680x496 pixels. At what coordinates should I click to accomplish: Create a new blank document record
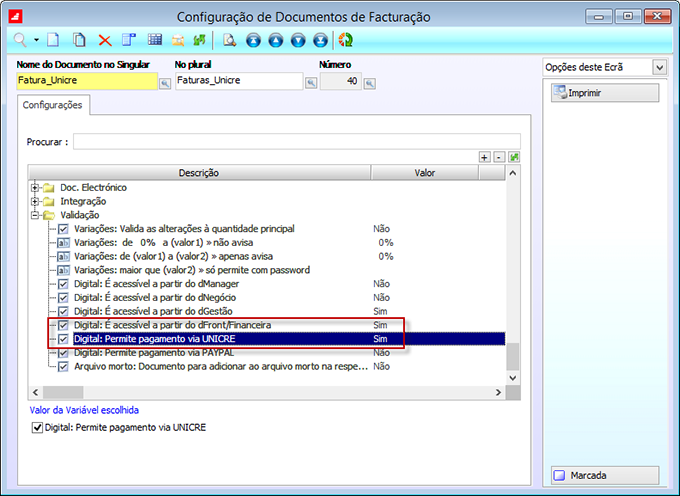pyautogui.click(x=53, y=40)
